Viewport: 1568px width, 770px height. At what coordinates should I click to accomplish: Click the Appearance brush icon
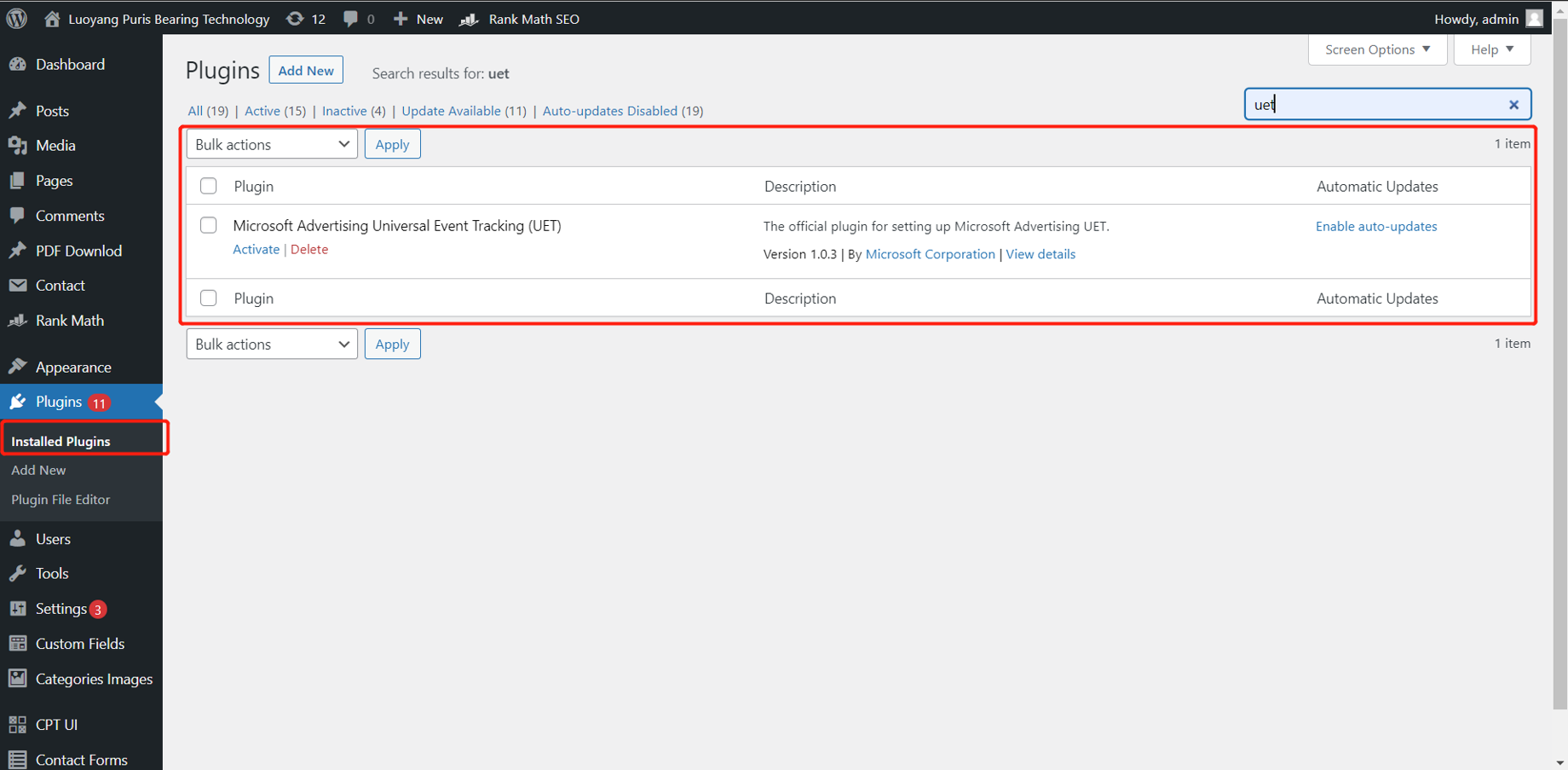[x=18, y=367]
